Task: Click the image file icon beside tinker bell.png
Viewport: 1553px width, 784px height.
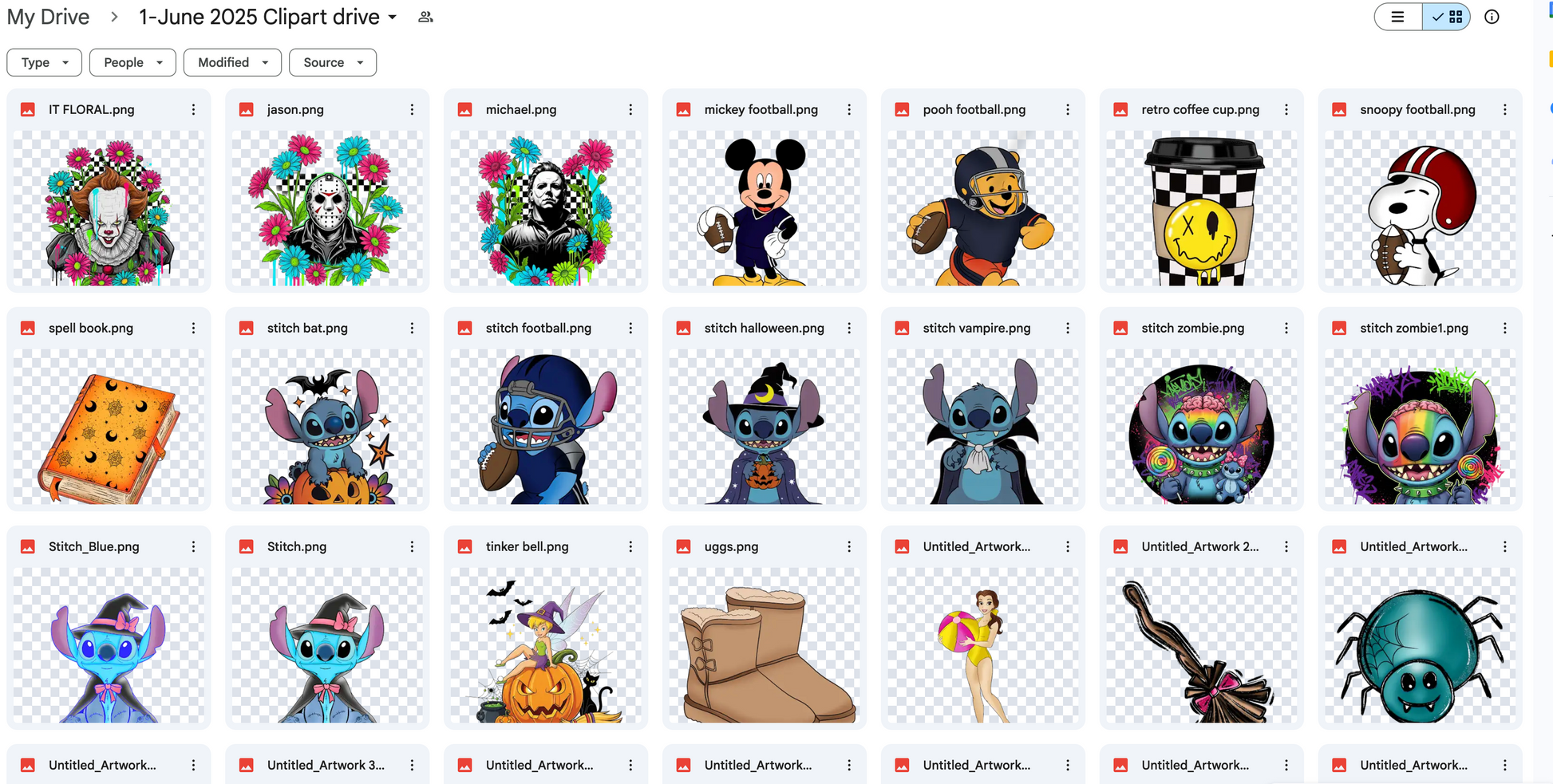Action: pyautogui.click(x=465, y=547)
